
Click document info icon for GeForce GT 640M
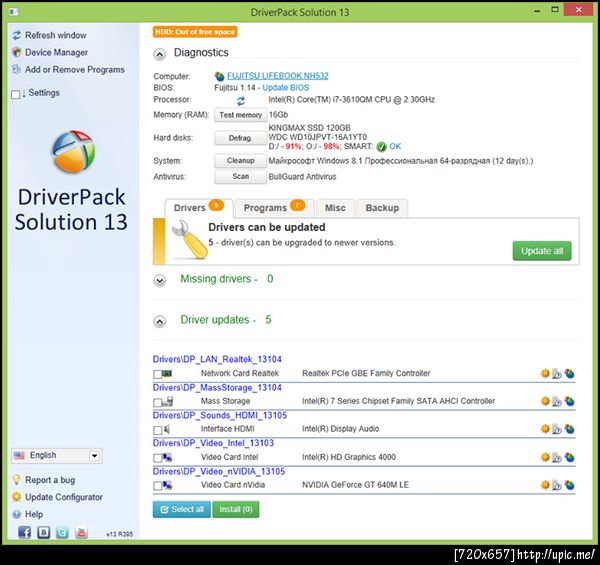click(557, 486)
